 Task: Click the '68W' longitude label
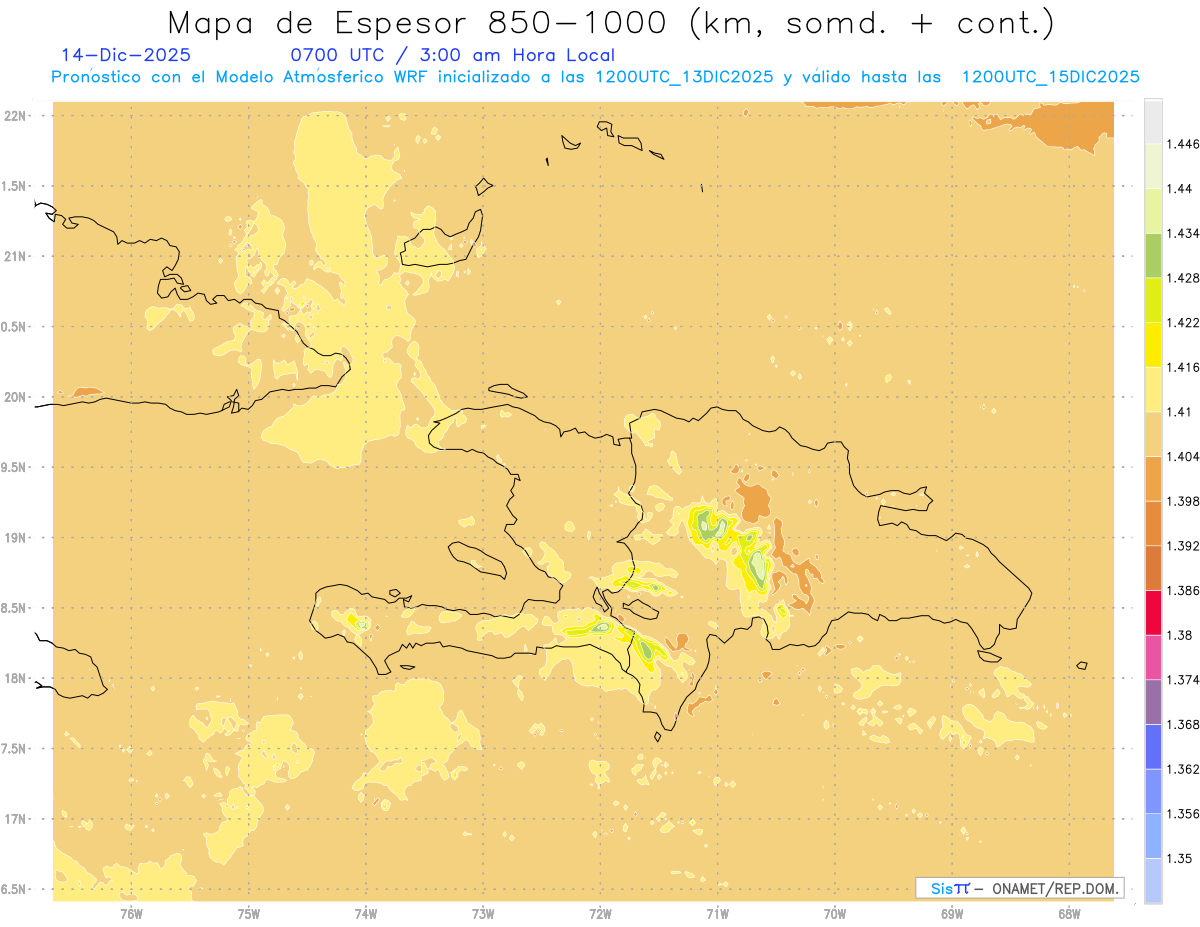pyautogui.click(x=1069, y=913)
